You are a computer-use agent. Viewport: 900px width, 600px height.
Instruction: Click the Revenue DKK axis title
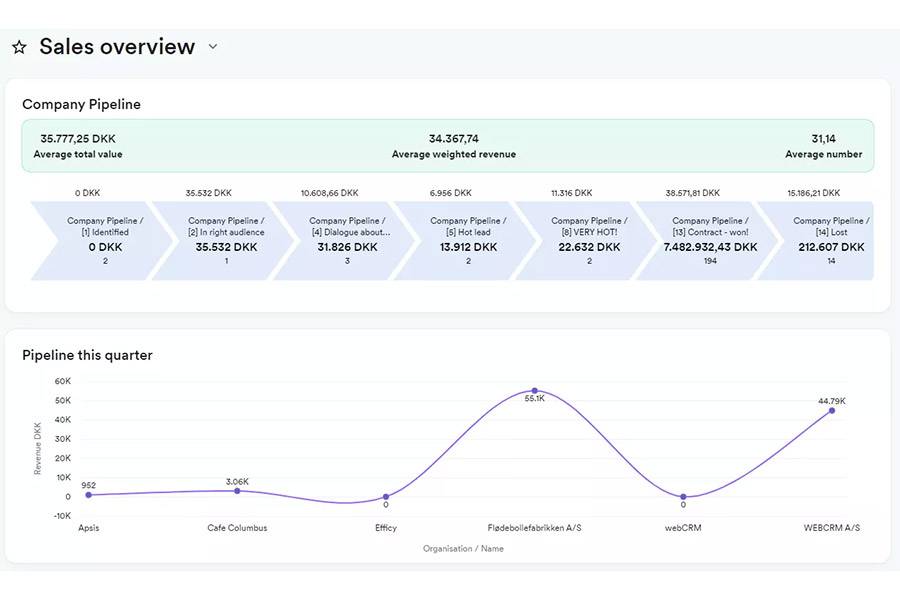38,448
